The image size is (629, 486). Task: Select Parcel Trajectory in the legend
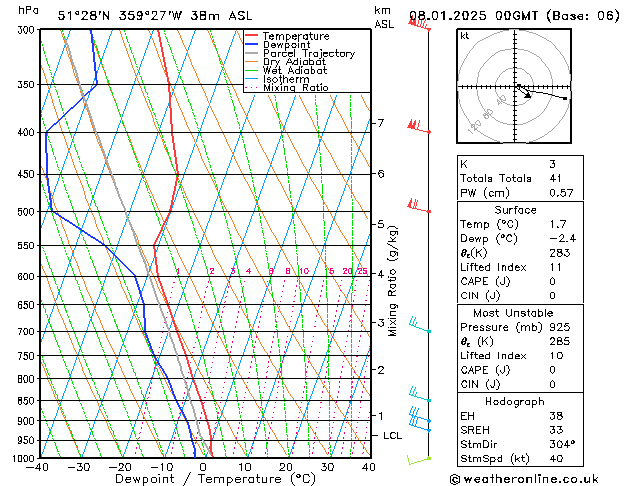(308, 54)
